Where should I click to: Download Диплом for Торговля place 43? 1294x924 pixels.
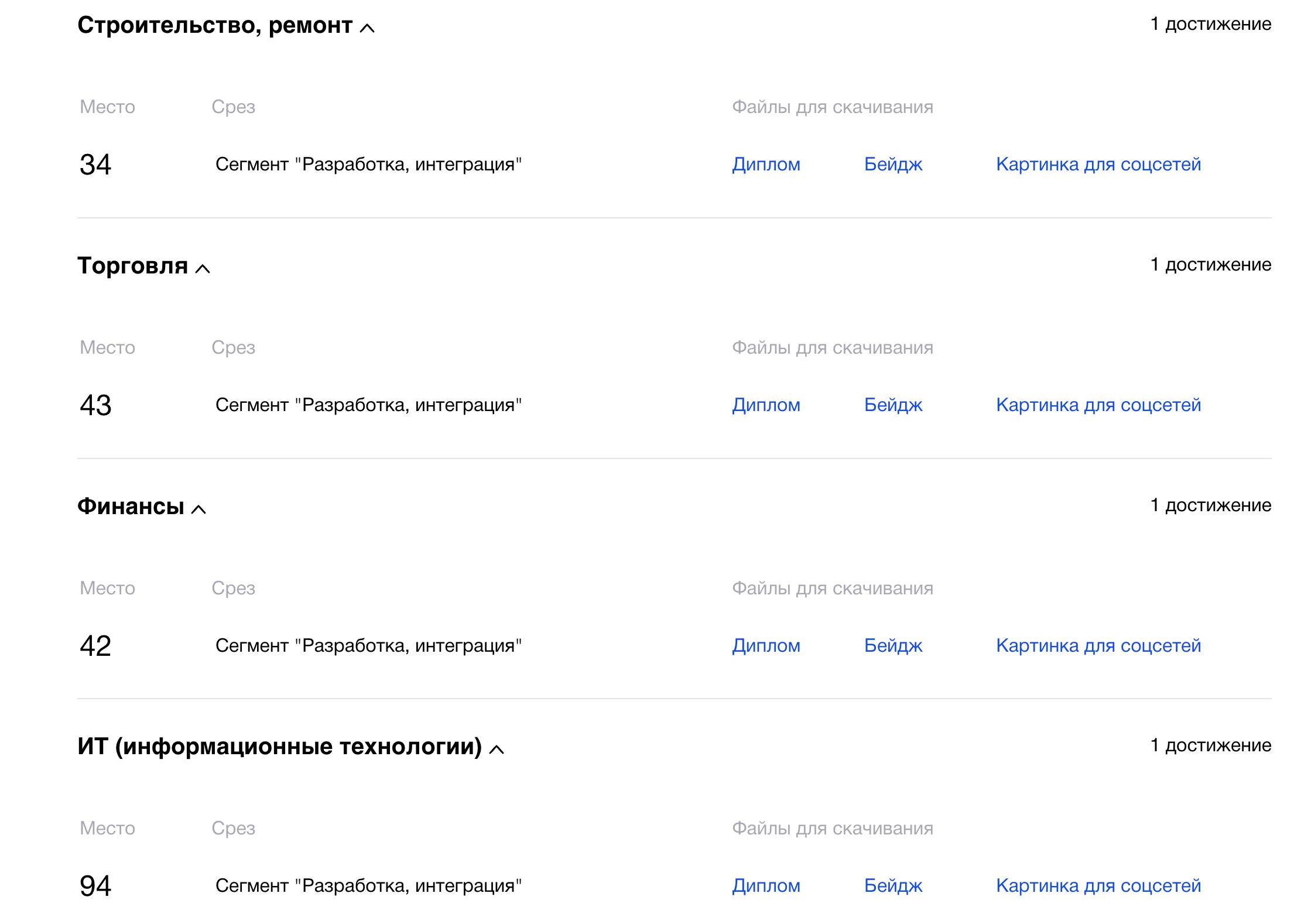766,405
